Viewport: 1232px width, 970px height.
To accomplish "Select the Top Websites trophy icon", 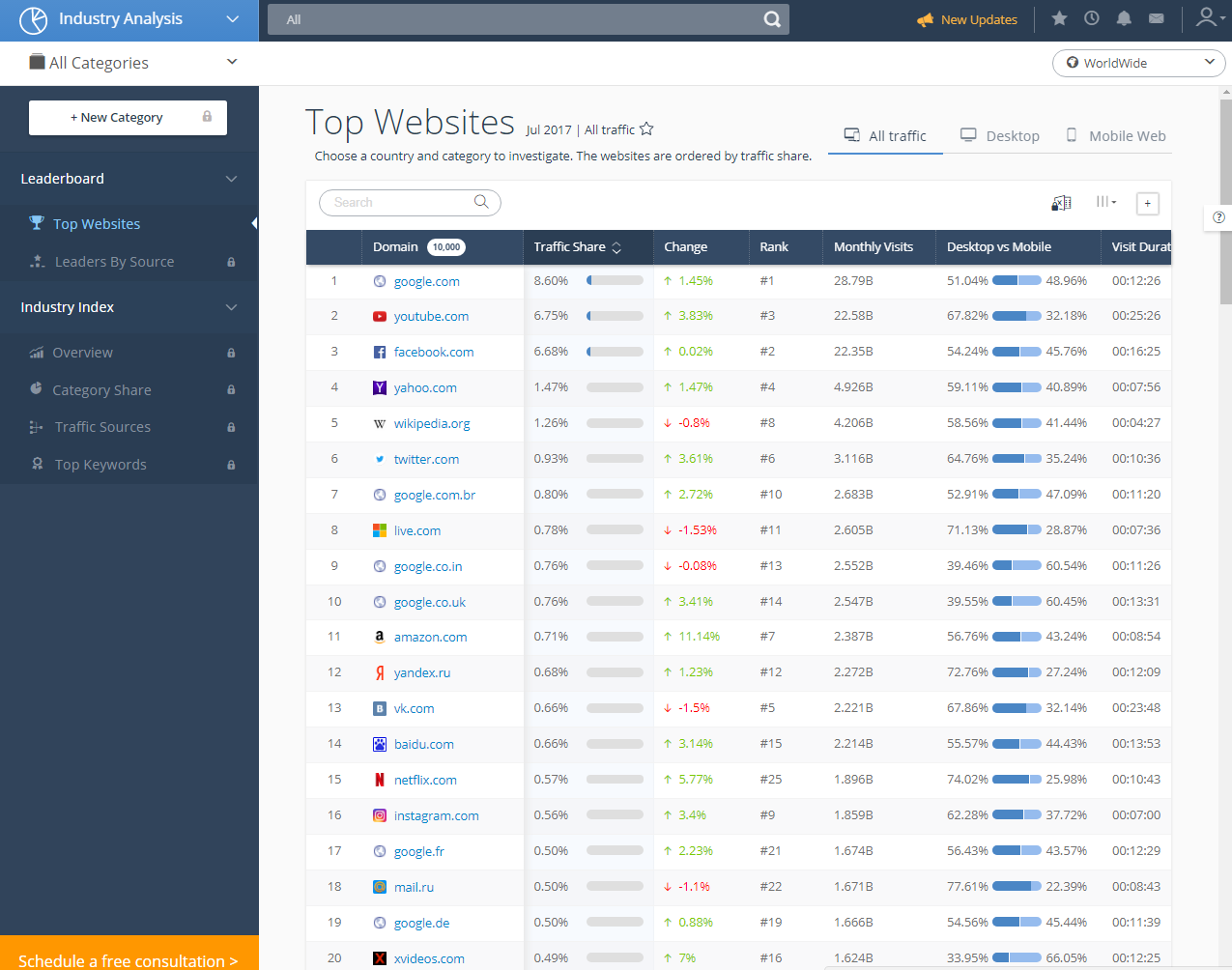I will tap(36, 223).
